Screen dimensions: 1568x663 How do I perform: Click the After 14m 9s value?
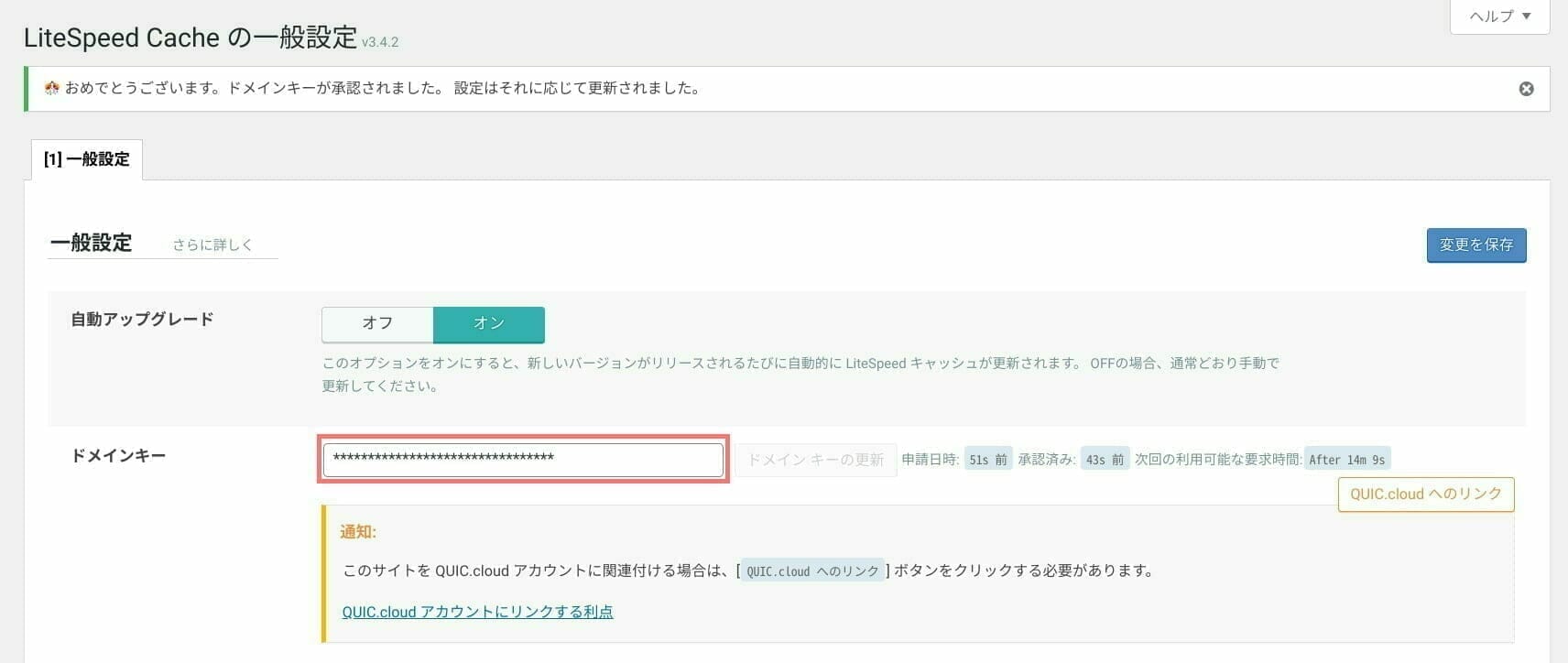pos(1346,460)
